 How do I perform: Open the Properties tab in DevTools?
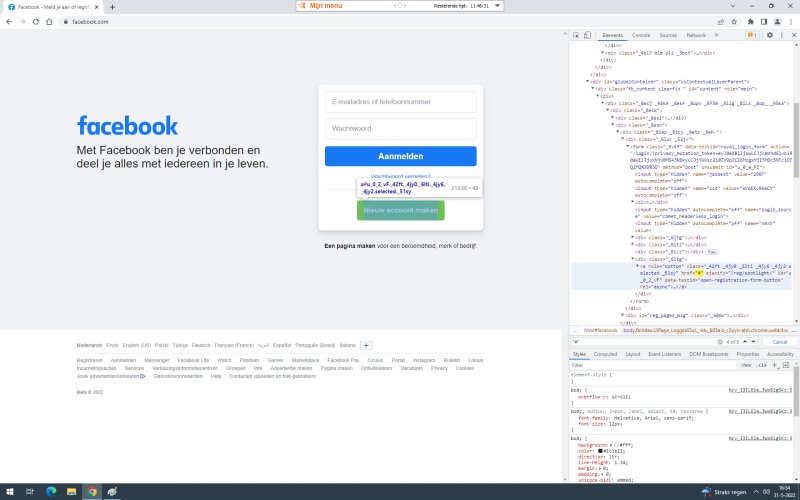click(x=747, y=354)
